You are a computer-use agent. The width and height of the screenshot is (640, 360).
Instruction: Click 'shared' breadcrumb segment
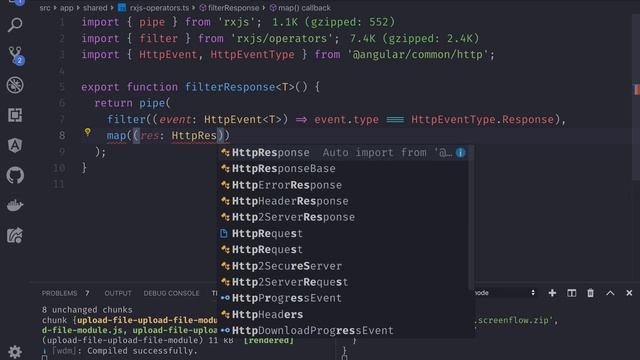point(95,8)
